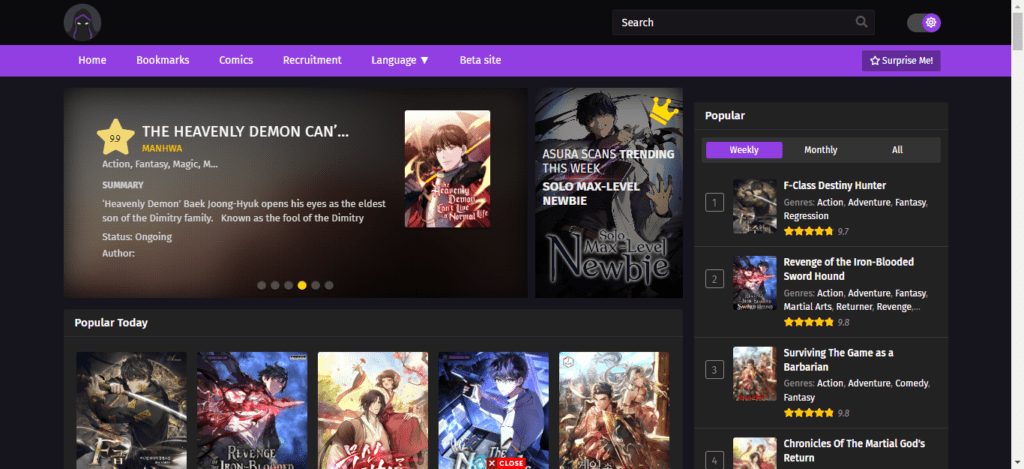This screenshot has height=469, width=1024.
Task: Click F-Class Destiny Hunter sidebar thumbnail
Action: [x=754, y=206]
